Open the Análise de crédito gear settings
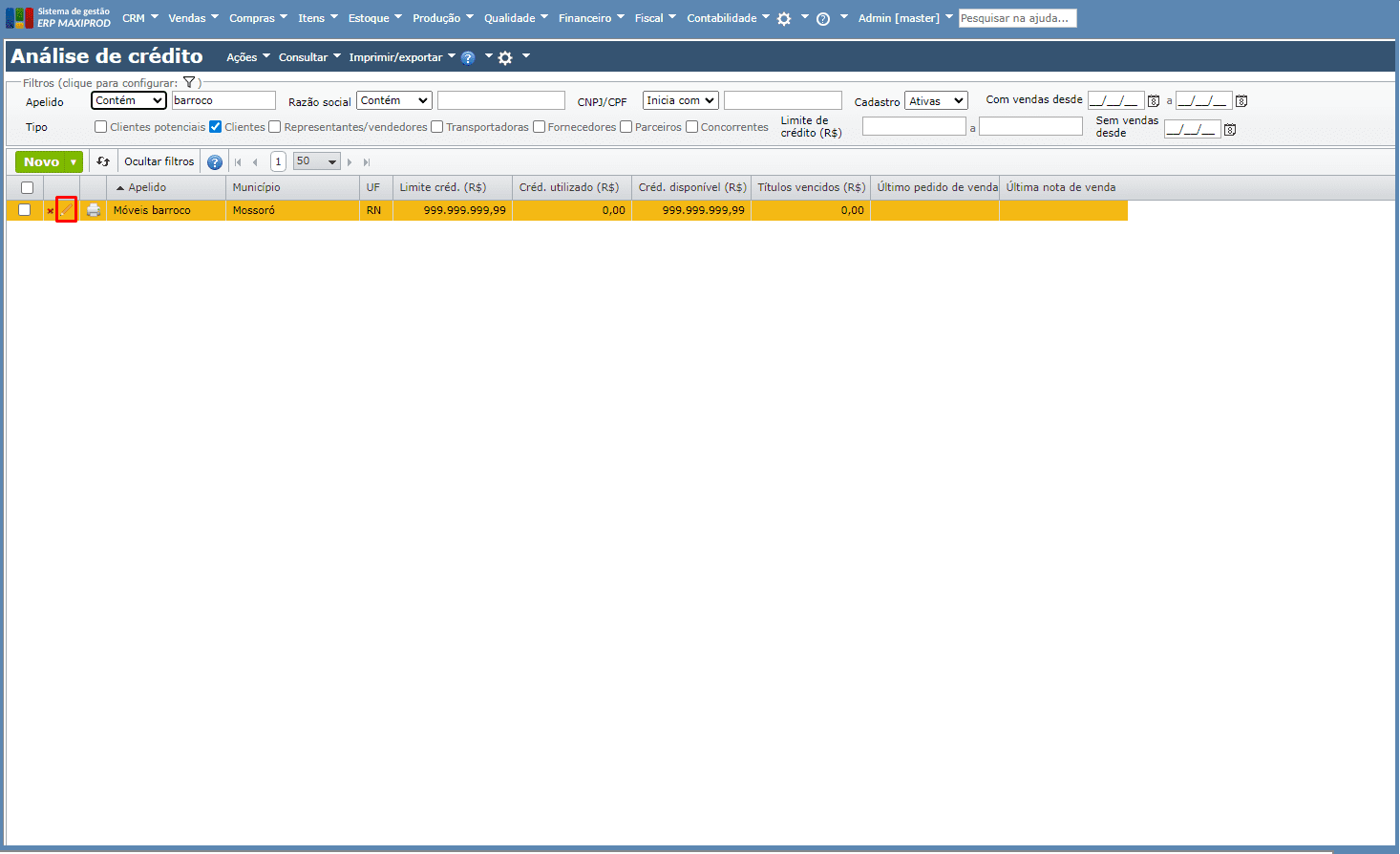The width and height of the screenshot is (1400, 854). pos(505,57)
